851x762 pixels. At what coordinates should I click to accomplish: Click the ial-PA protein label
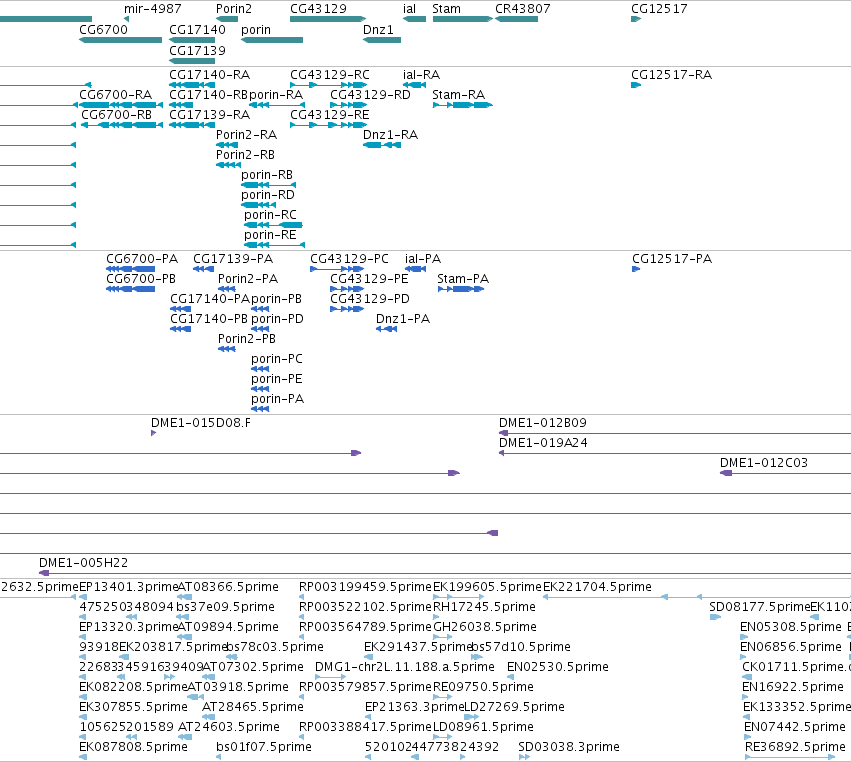pyautogui.click(x=423, y=259)
